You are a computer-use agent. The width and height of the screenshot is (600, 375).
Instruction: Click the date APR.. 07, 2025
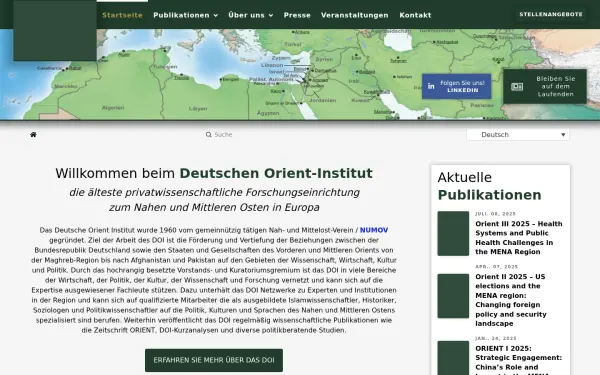pyautogui.click(x=497, y=267)
